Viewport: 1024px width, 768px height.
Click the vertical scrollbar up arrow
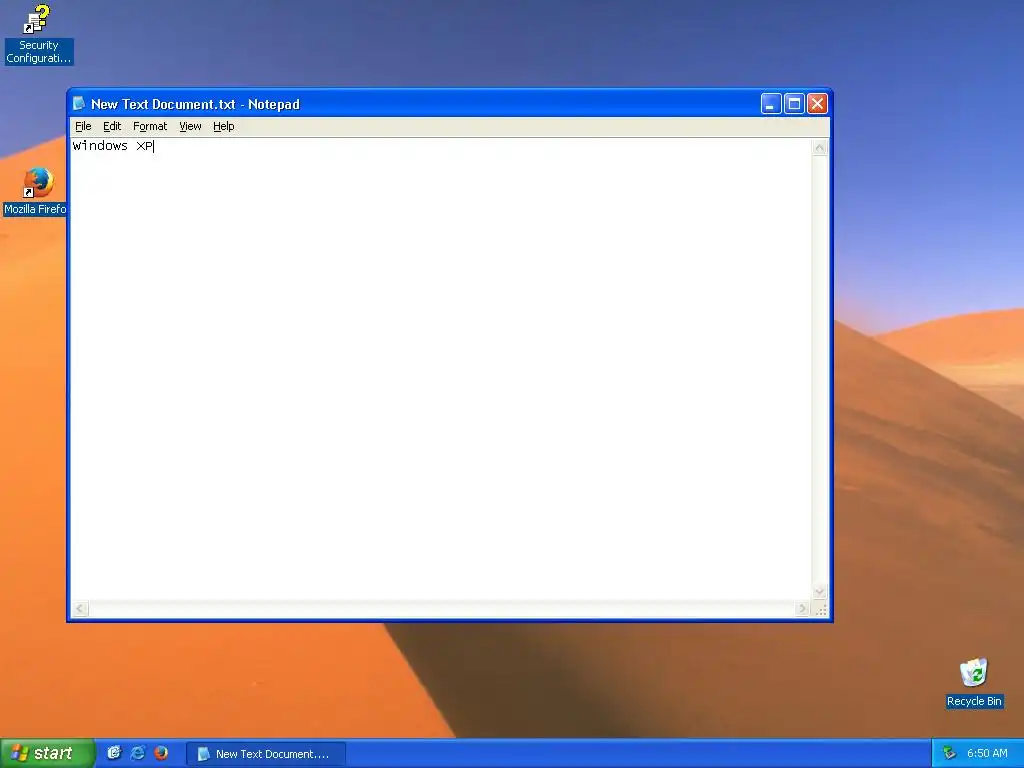click(x=820, y=148)
